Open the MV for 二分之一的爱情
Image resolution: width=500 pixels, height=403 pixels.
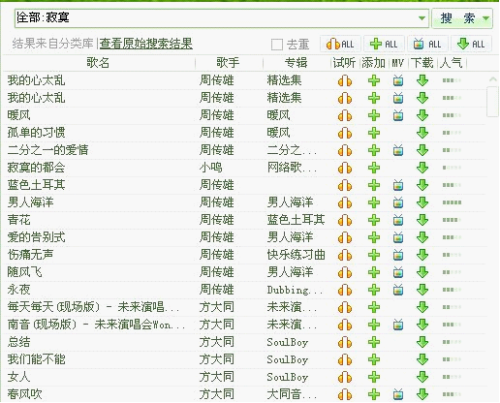click(x=398, y=150)
